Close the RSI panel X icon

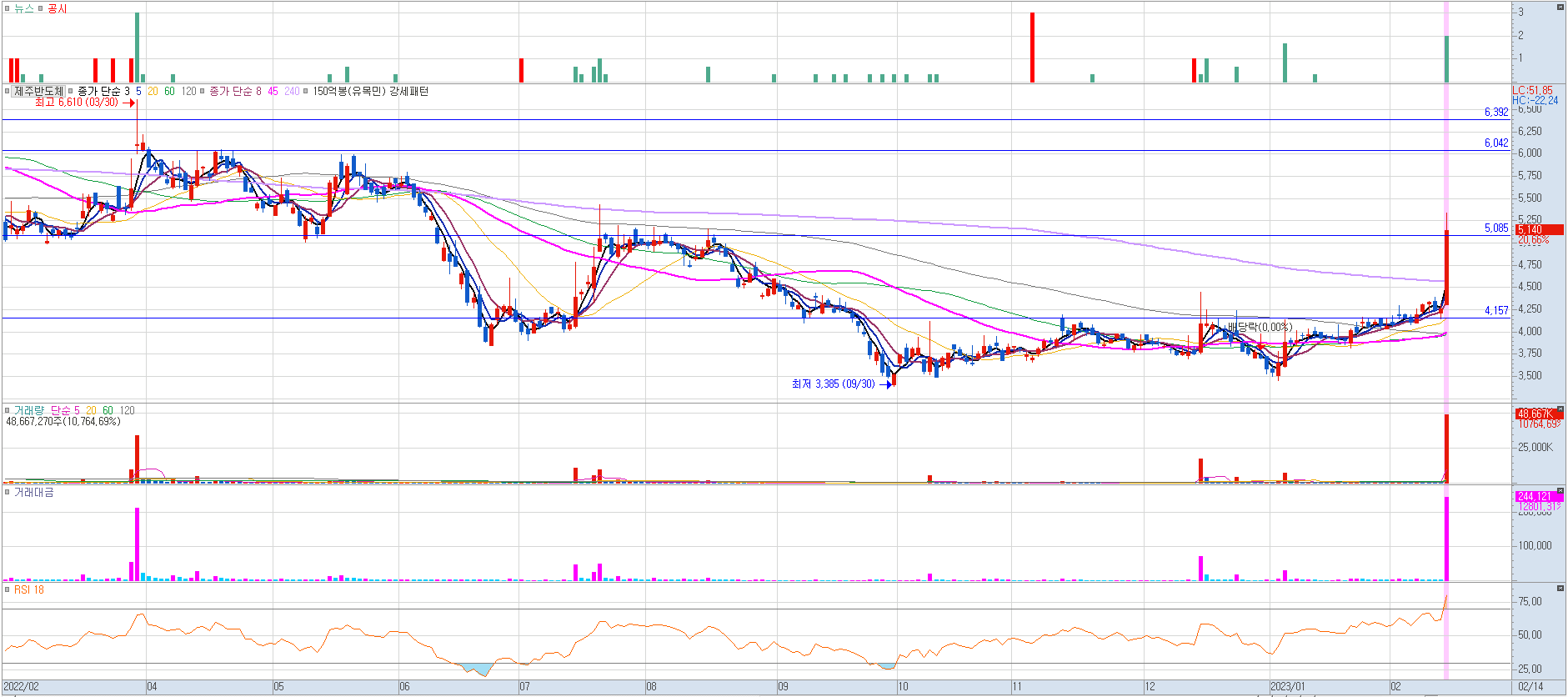coord(1560,589)
